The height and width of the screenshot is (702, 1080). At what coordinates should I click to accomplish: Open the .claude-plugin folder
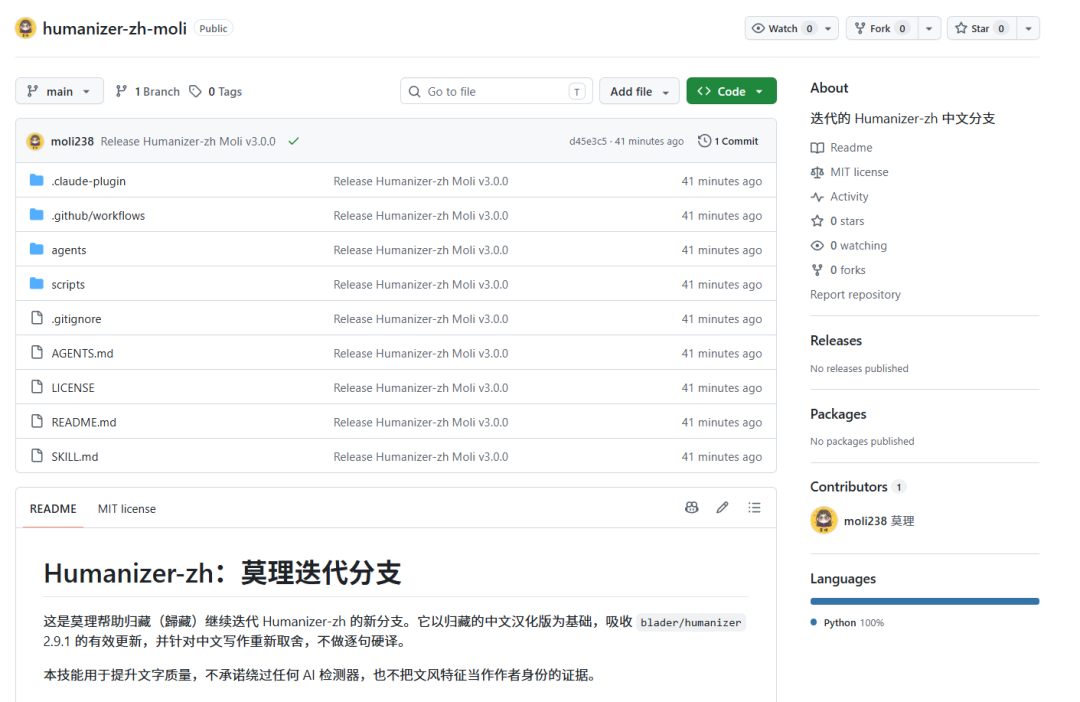88,181
